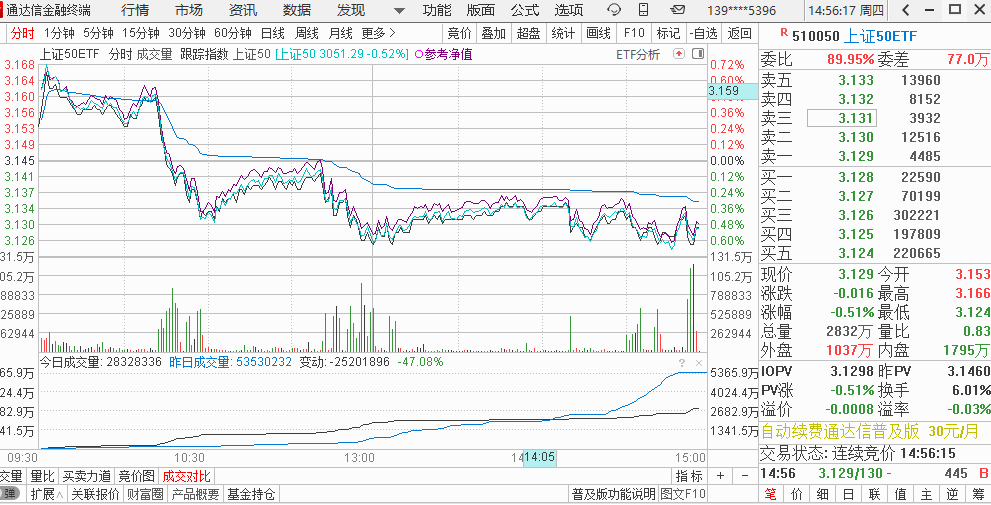
Task: Open the 公式 menu
Action: click(525, 10)
